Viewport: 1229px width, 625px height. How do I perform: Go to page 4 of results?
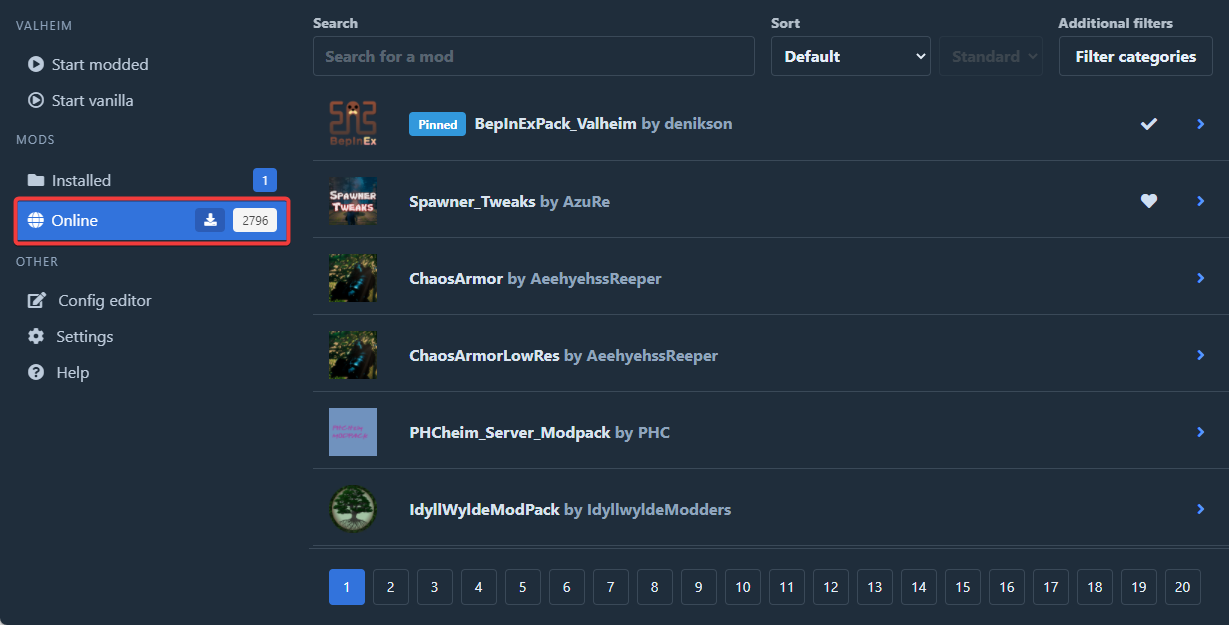click(x=479, y=587)
